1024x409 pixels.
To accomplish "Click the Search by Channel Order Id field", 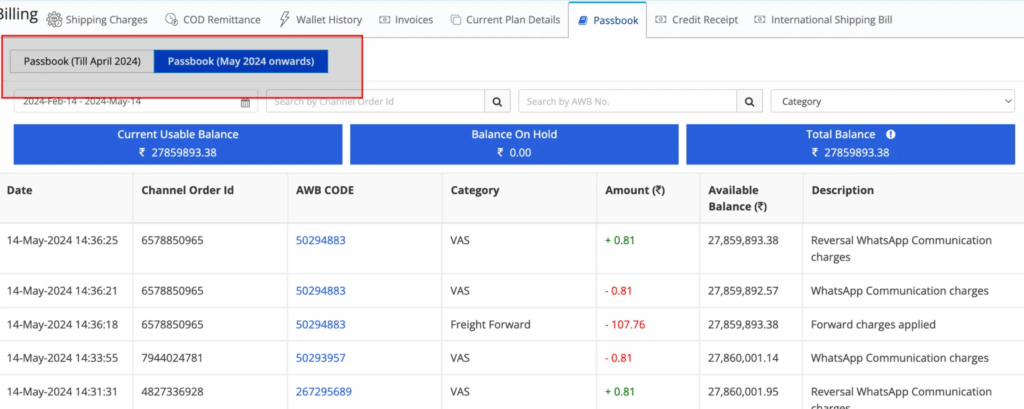I will point(375,101).
